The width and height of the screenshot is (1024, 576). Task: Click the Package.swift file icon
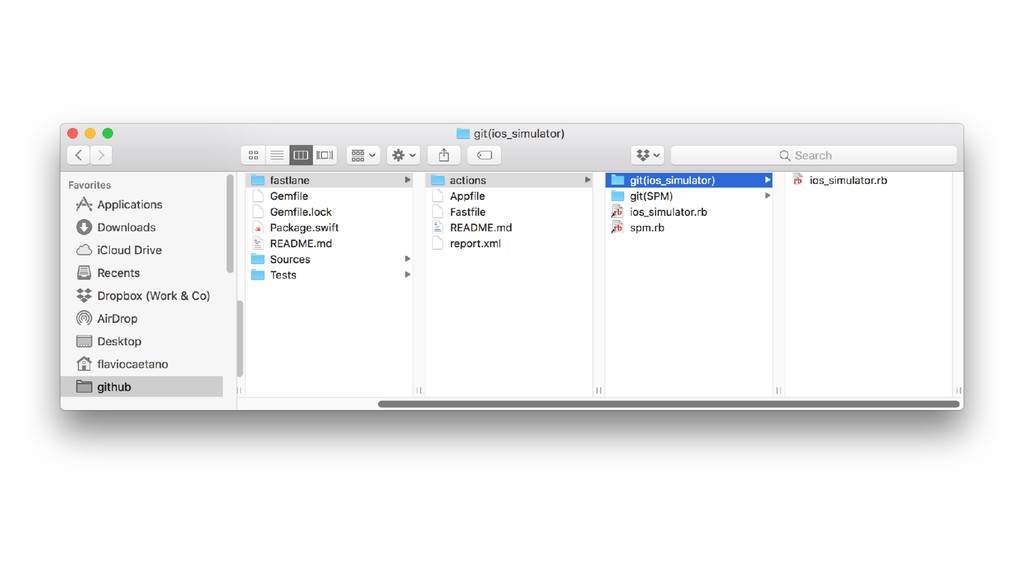[x=257, y=227]
